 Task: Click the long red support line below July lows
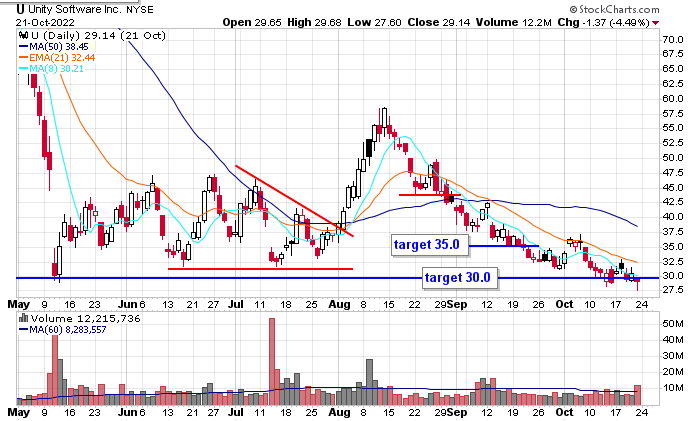(260, 269)
